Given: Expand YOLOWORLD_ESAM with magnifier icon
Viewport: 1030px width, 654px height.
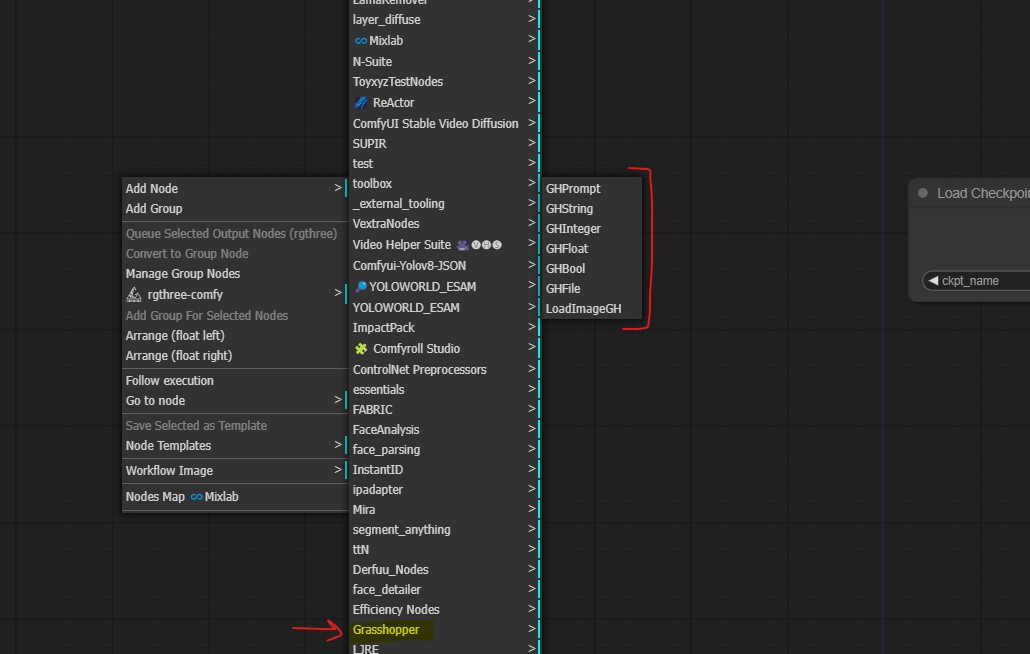Looking at the screenshot, I should pyautogui.click(x=444, y=287).
